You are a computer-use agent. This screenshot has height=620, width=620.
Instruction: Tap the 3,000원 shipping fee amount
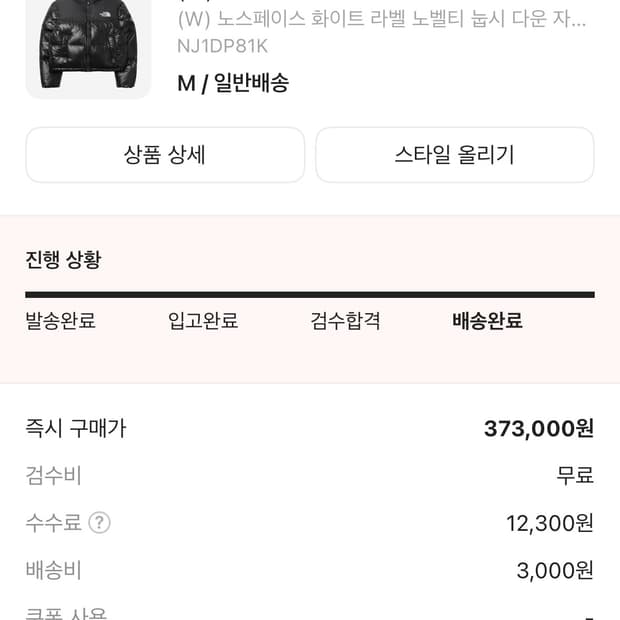tap(555, 570)
